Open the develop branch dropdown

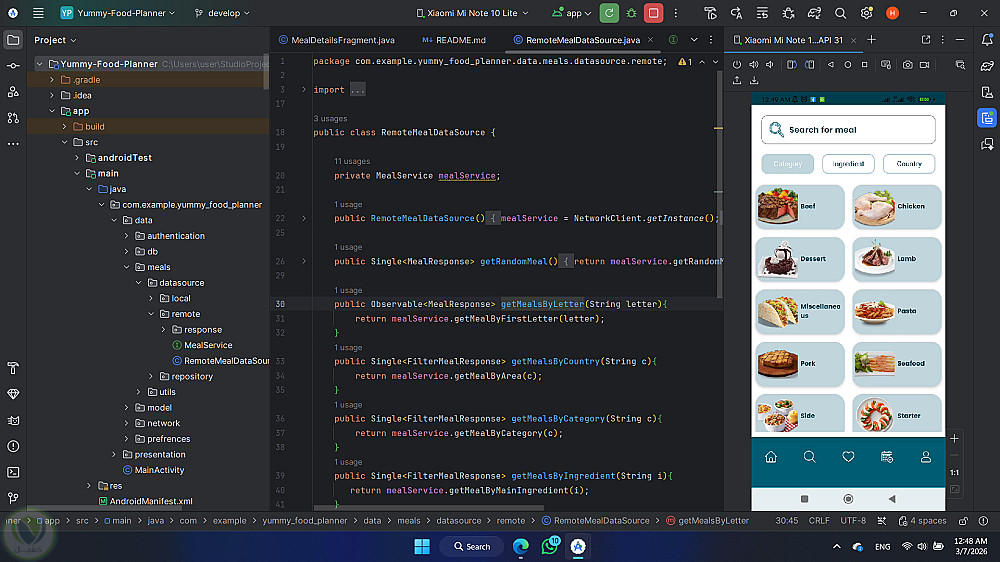click(x=222, y=13)
